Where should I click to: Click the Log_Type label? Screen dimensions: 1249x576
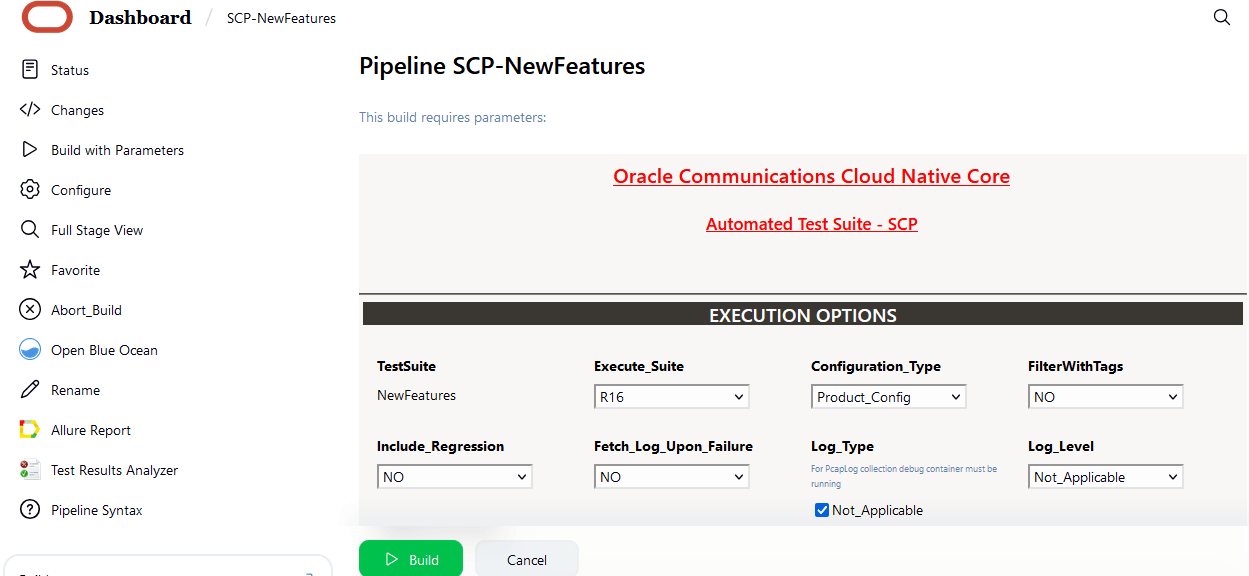(x=842, y=446)
